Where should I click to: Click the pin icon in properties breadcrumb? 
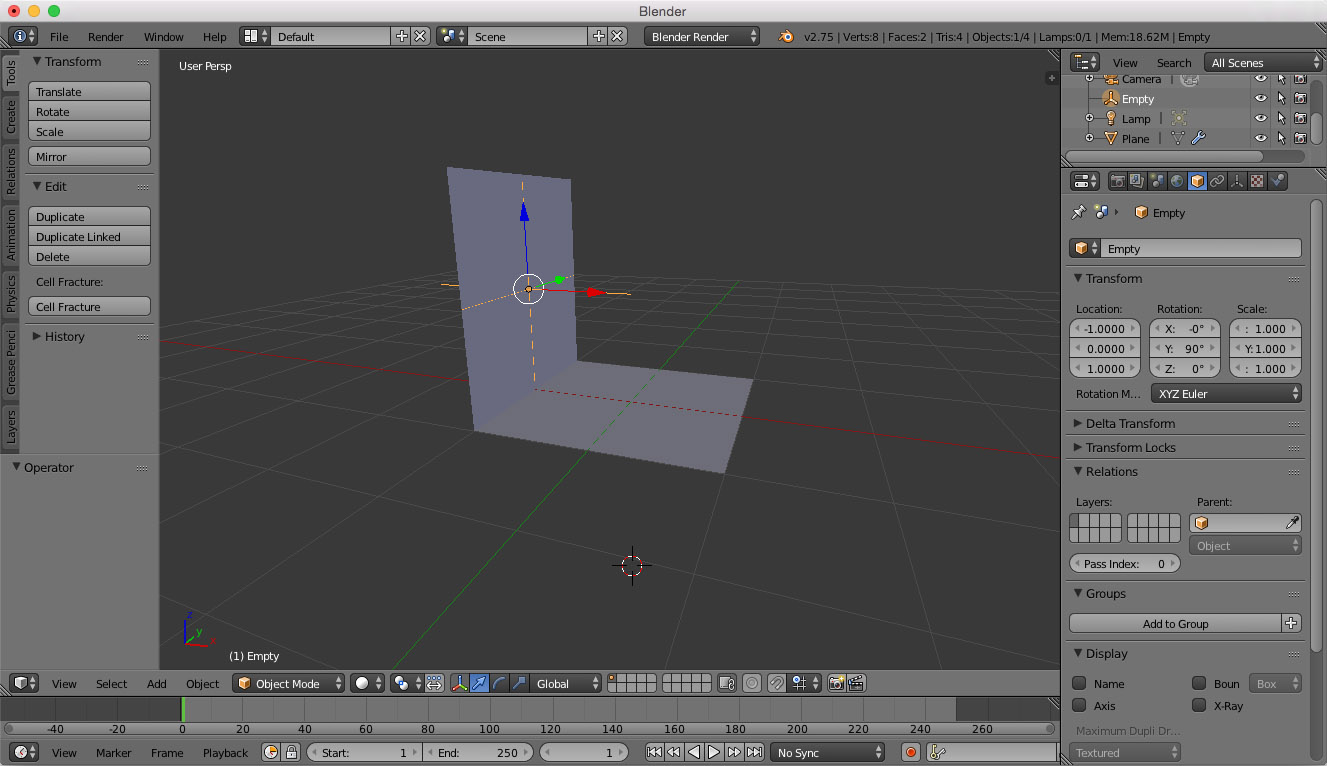1078,212
